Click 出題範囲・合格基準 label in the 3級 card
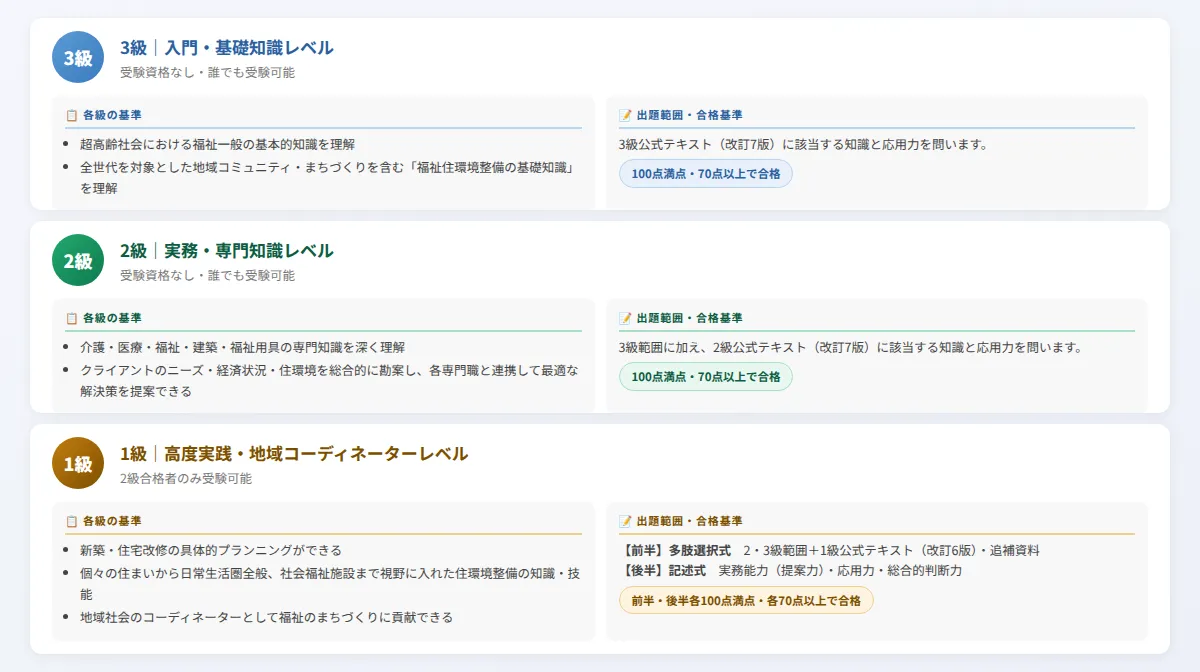Screen dimensions: 1200x672 (689, 115)
